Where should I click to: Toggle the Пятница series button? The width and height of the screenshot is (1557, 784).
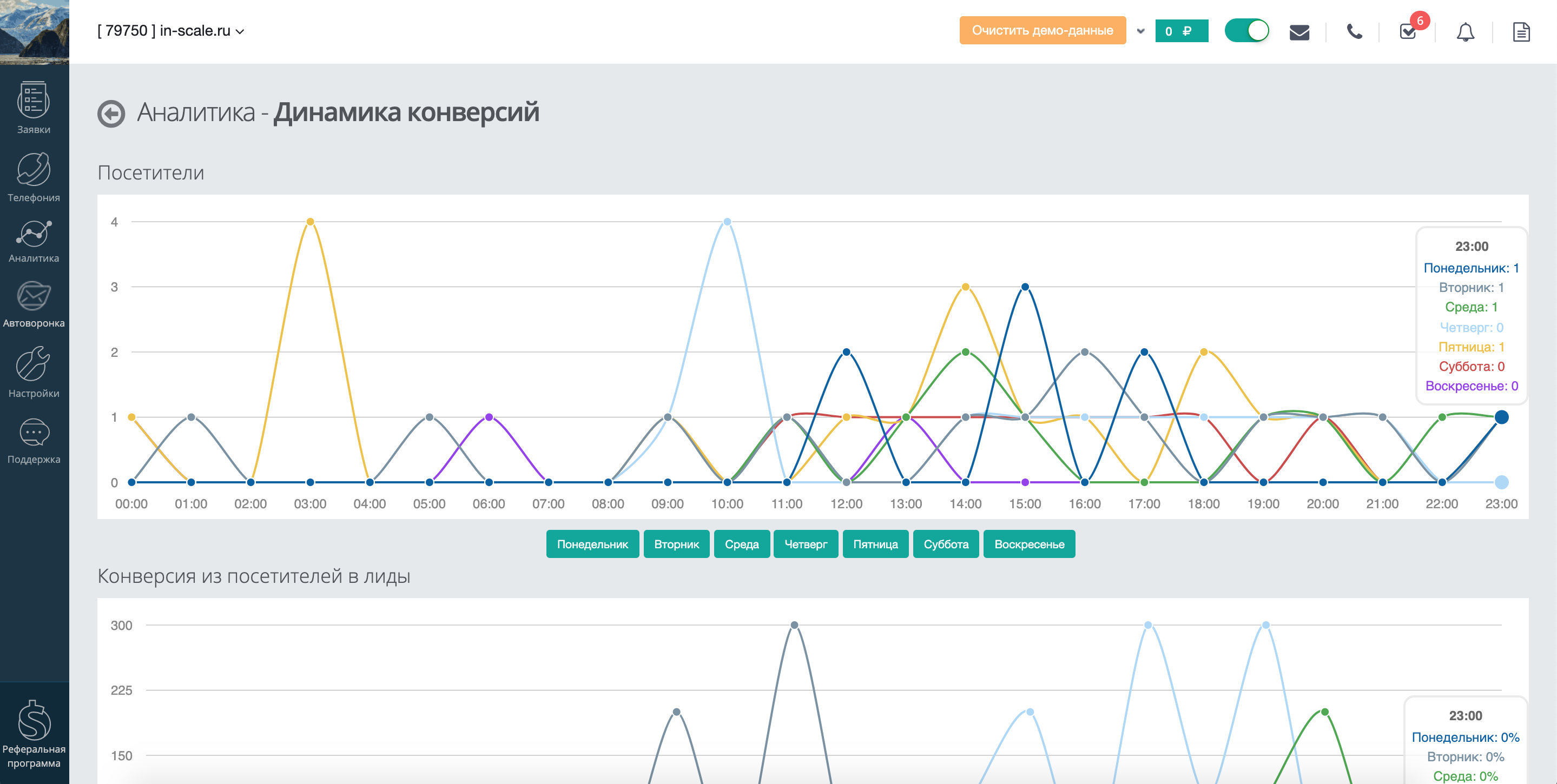pos(875,544)
